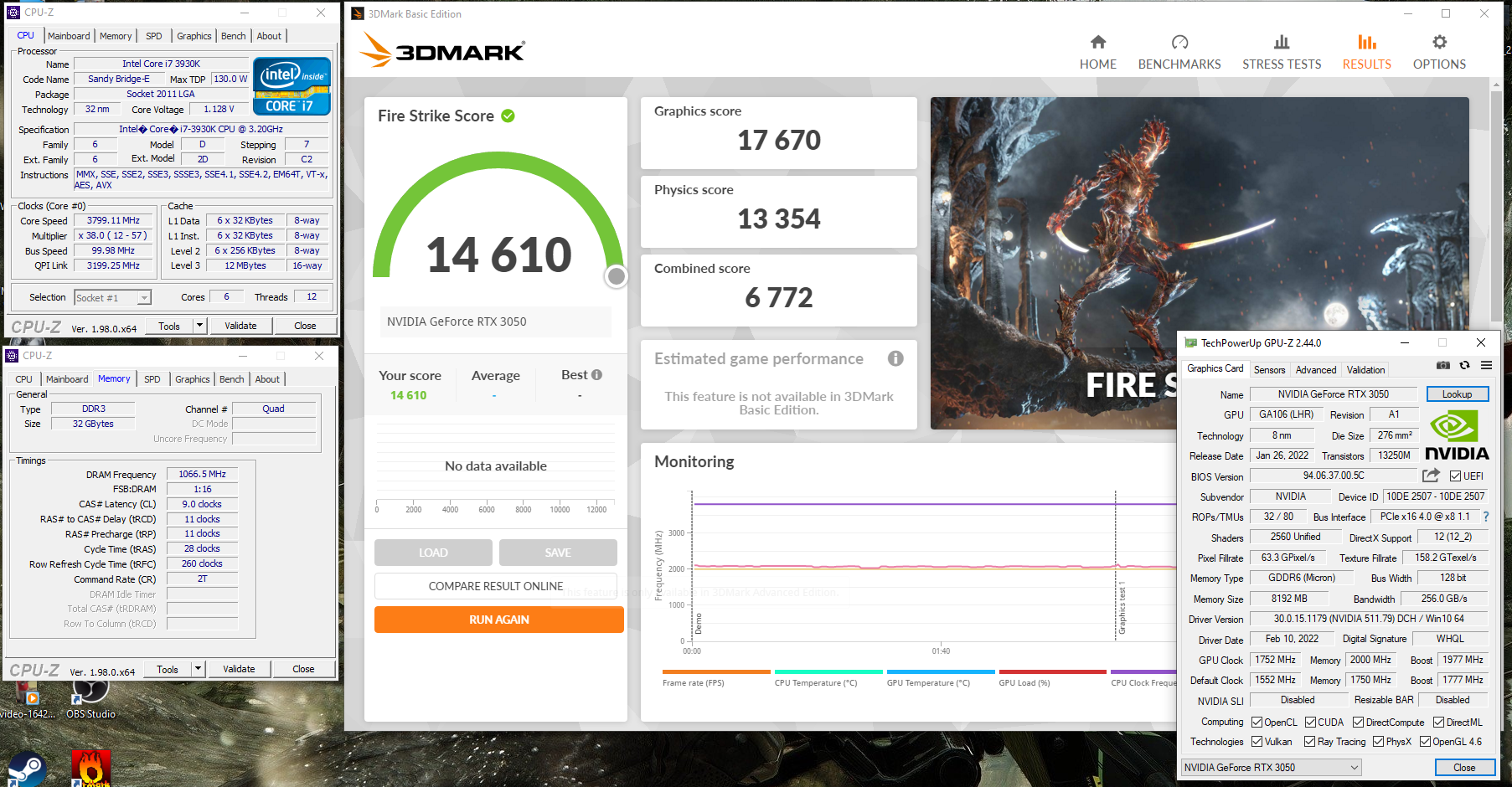Open the GPU-Z hamburger menu

[1486, 365]
